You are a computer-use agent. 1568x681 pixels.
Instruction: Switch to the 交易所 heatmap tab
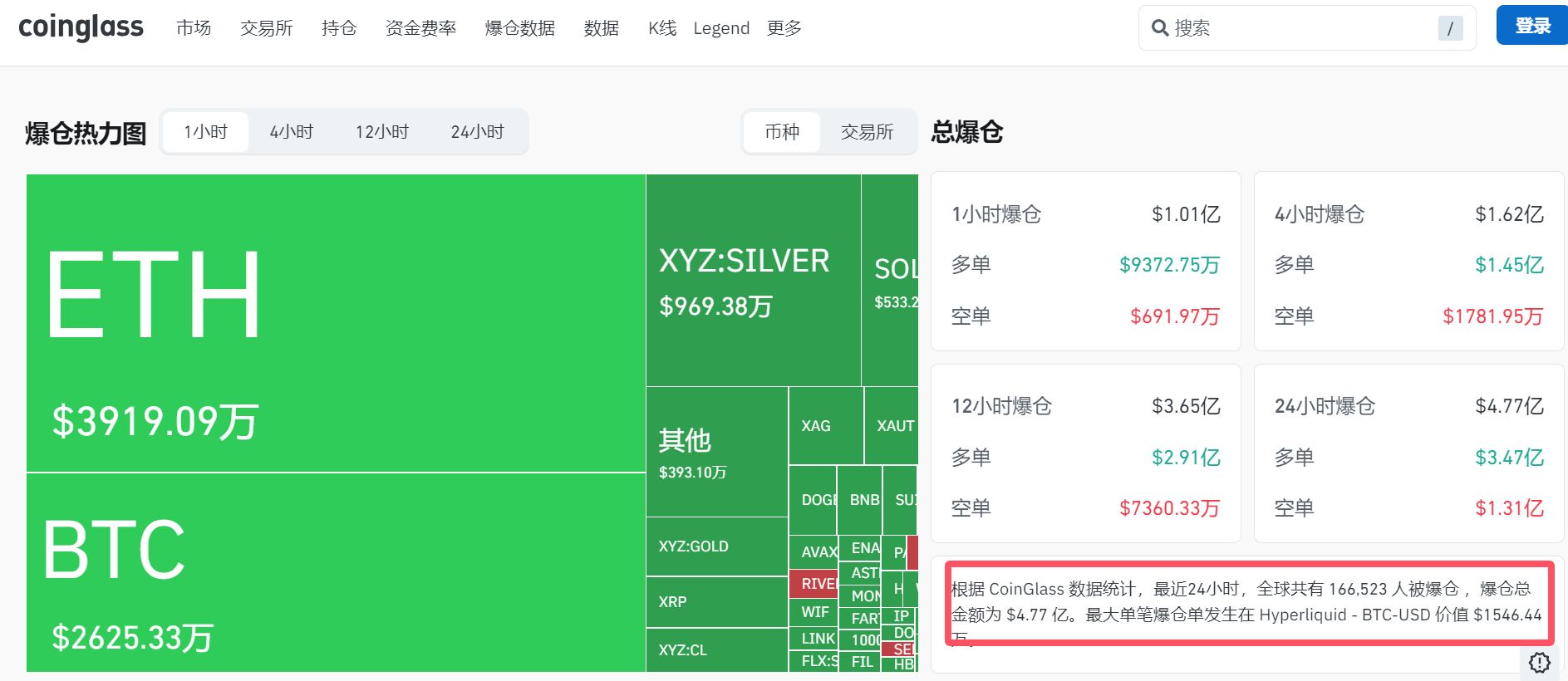(867, 132)
